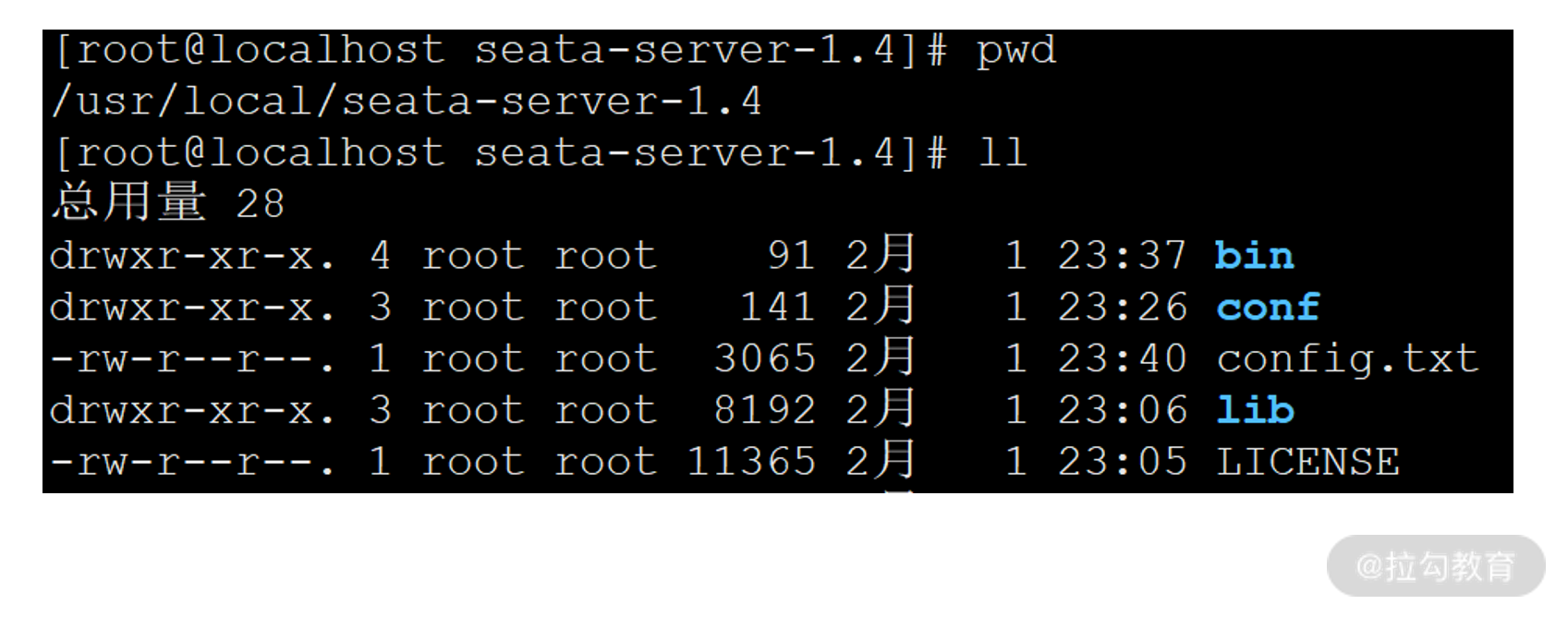Screen dimensions: 1568x617
Task: Click the second seata-server-1.4 prompt
Action: pyautogui.click(x=685, y=152)
